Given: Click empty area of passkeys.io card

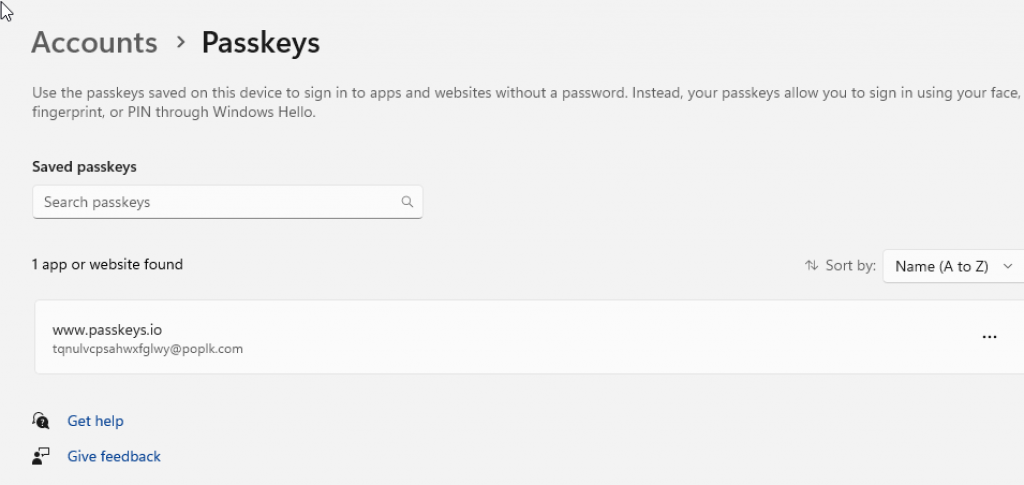Looking at the screenshot, I should (x=600, y=337).
